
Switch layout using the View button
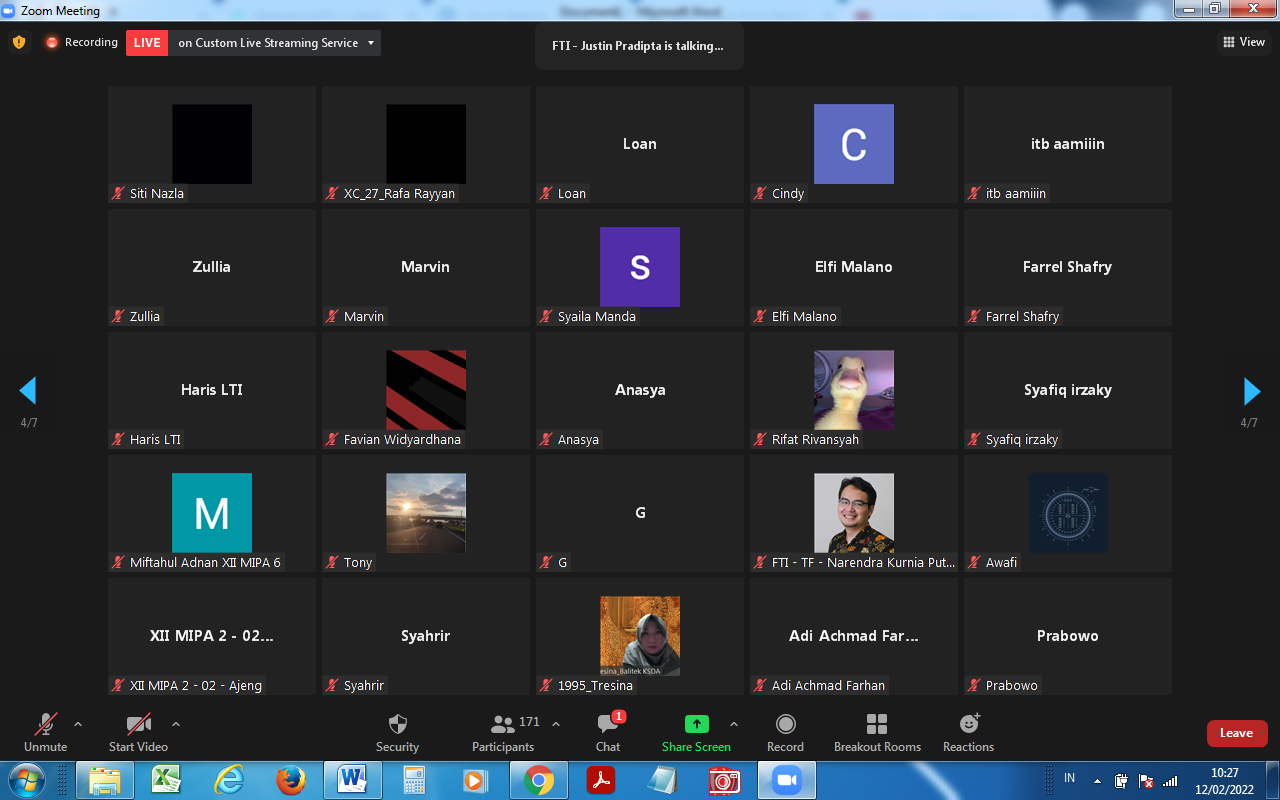coord(1244,42)
